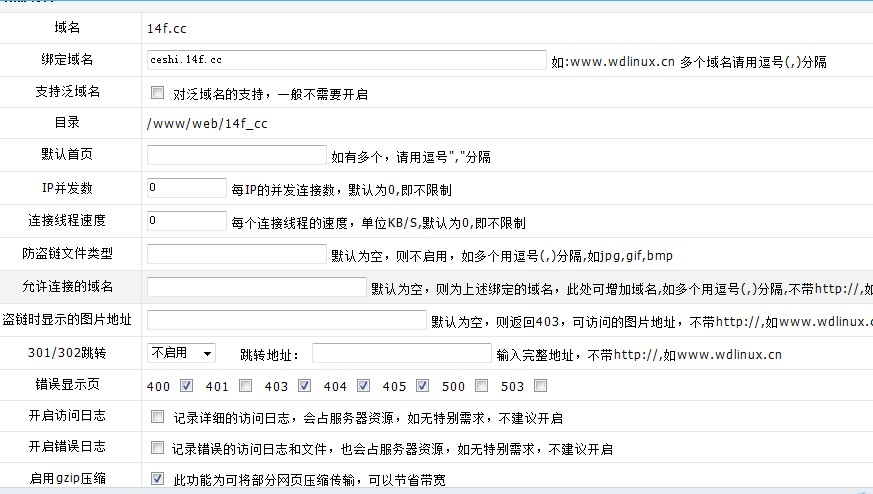This screenshot has width=873, height=494.
Task: Uncheck the 启用gzip压缩 checkbox
Action: coord(157,479)
